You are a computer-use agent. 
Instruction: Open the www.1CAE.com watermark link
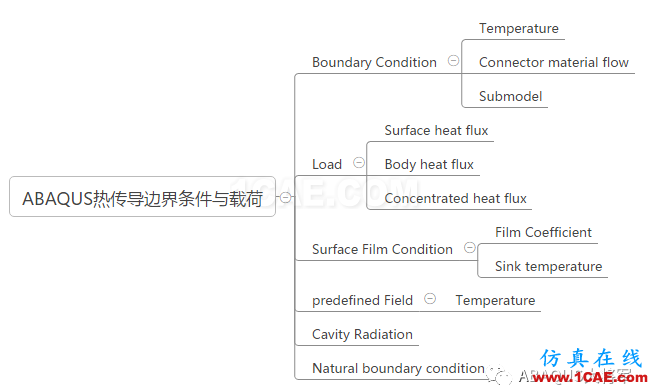590,377
